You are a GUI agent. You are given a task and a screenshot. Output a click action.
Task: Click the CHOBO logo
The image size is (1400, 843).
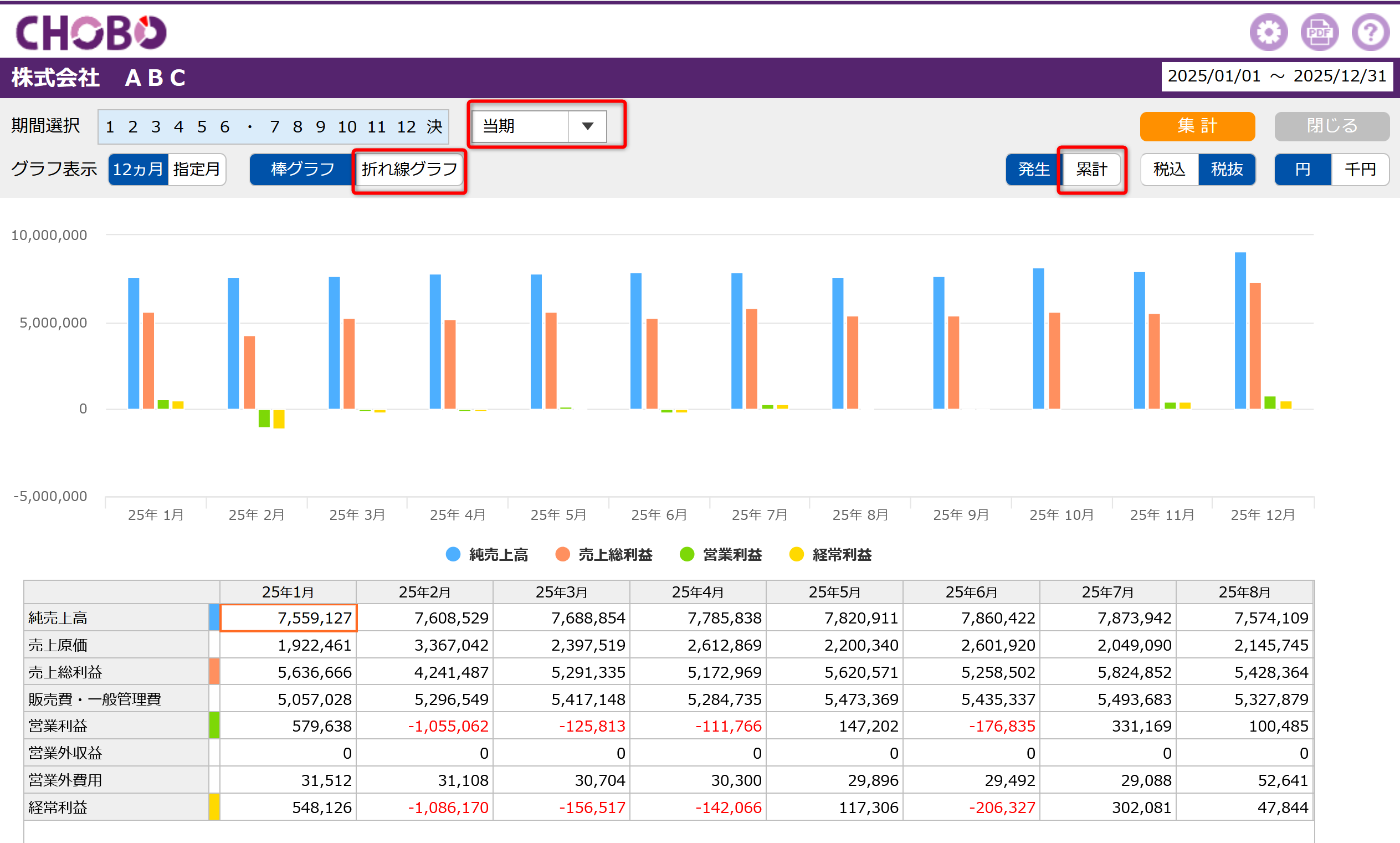[91, 32]
